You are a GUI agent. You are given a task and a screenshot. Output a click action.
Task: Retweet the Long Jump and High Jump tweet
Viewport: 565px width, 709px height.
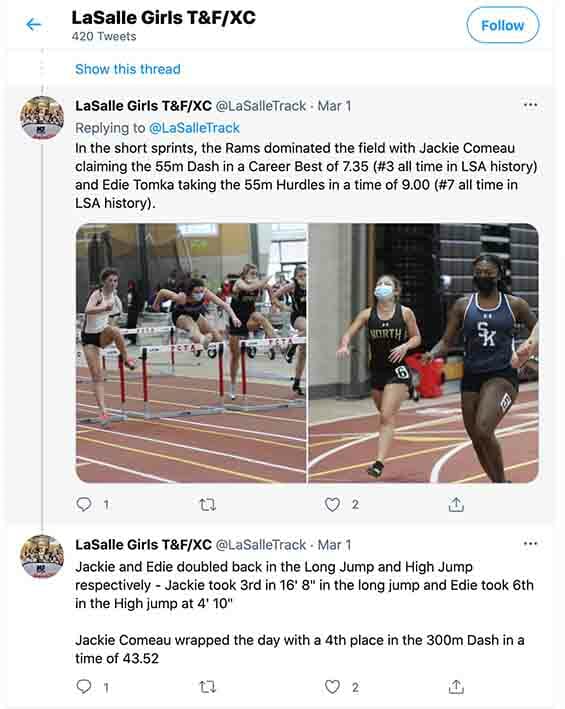207,687
